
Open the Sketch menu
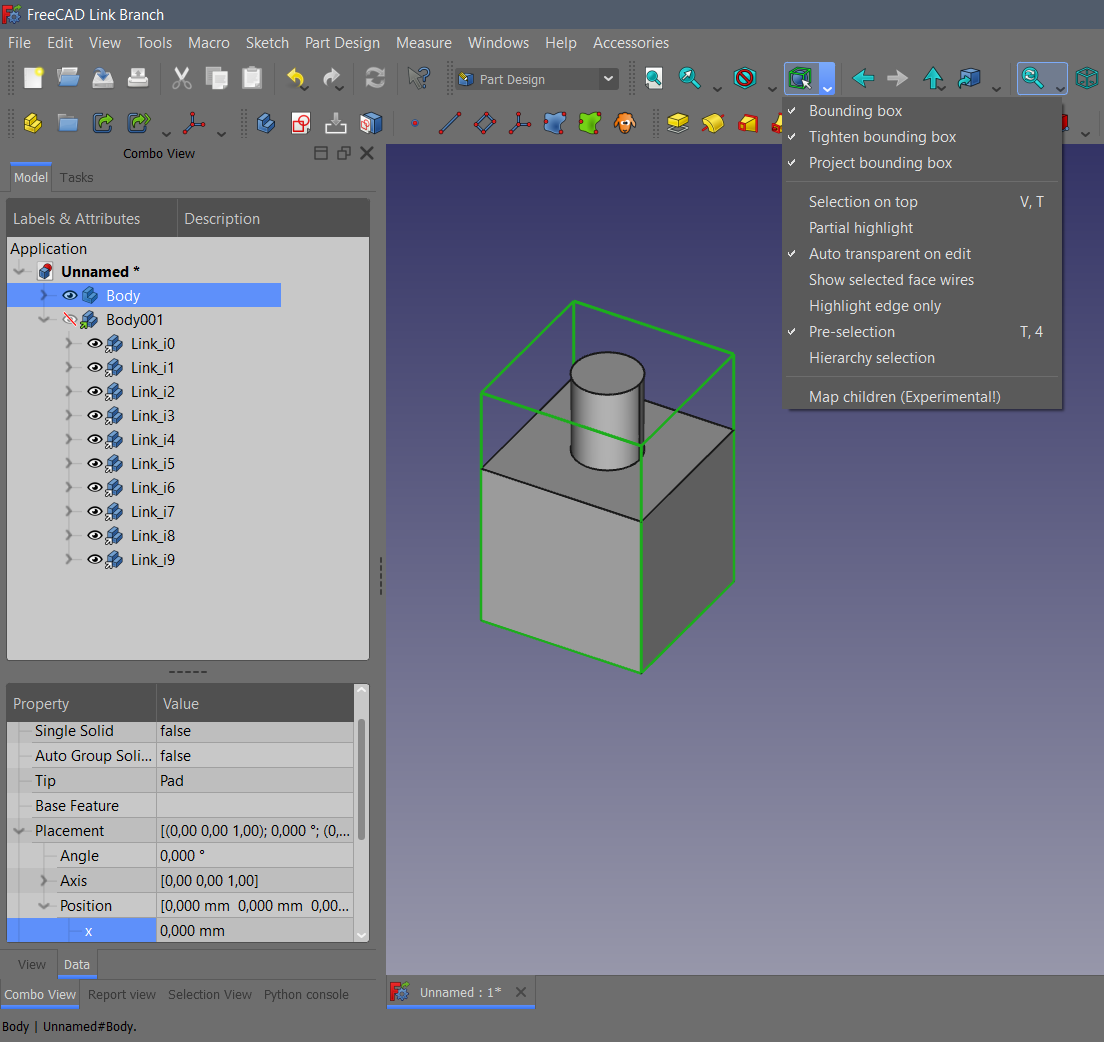[x=267, y=43]
